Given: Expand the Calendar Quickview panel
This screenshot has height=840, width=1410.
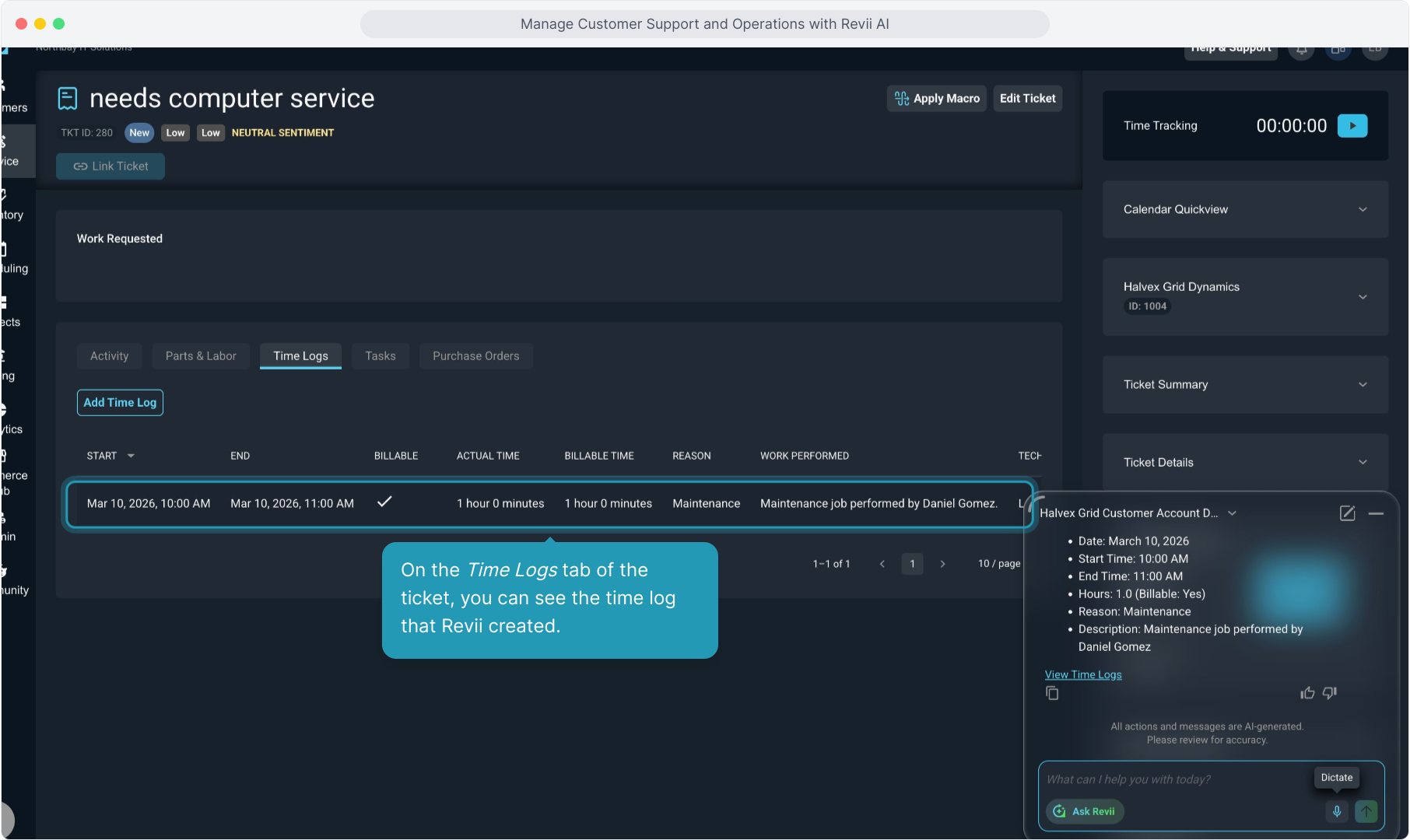Looking at the screenshot, I should click(1245, 209).
